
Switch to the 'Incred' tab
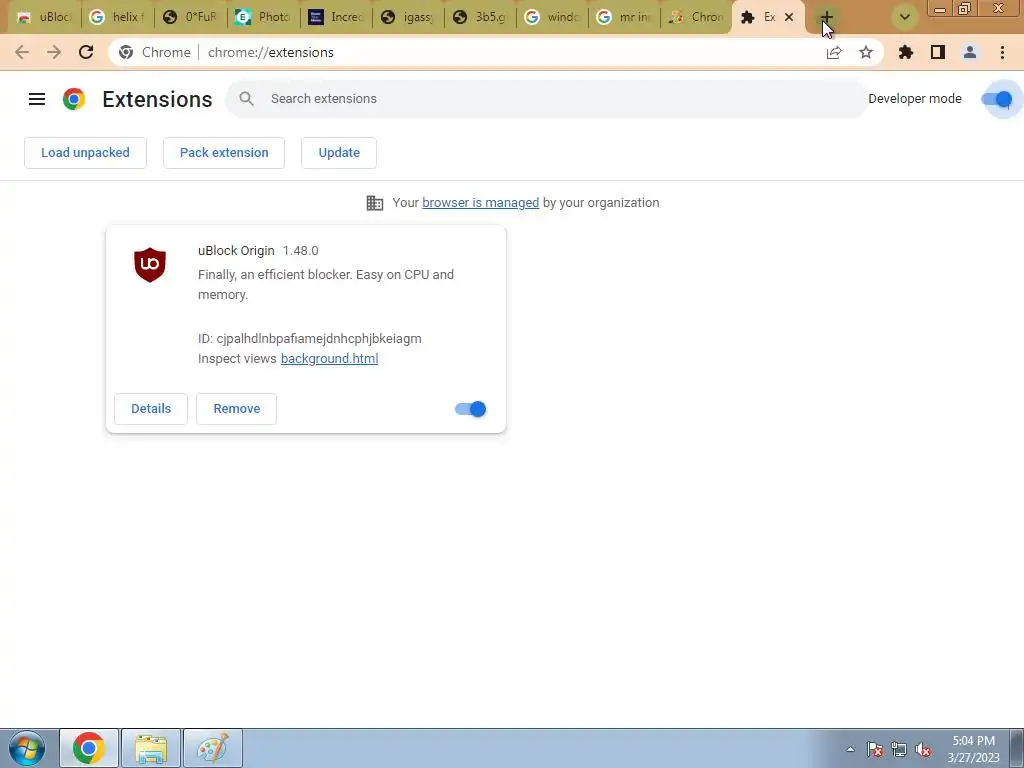(x=335, y=18)
